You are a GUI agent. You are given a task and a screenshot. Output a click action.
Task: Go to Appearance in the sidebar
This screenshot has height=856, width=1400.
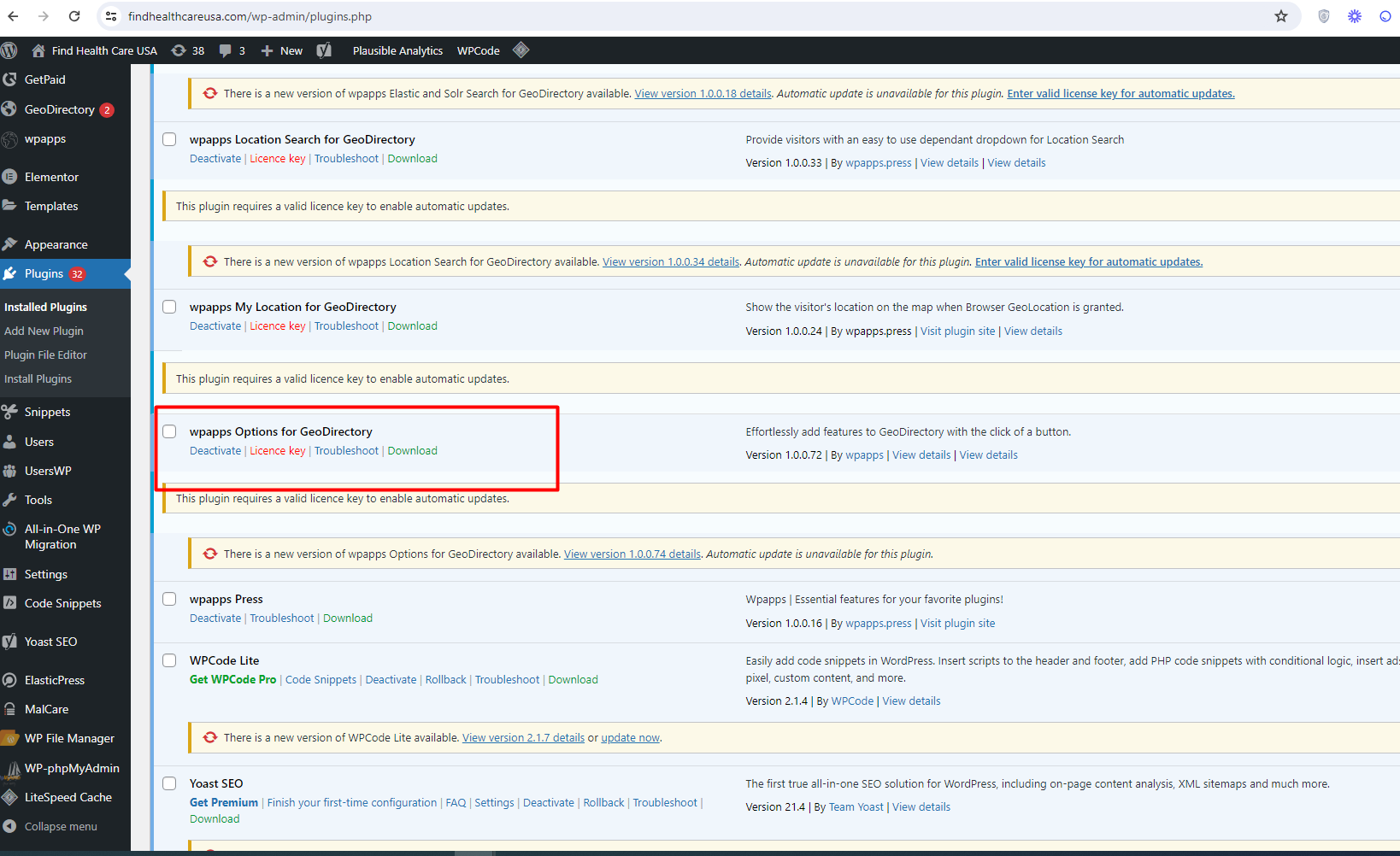click(x=56, y=244)
